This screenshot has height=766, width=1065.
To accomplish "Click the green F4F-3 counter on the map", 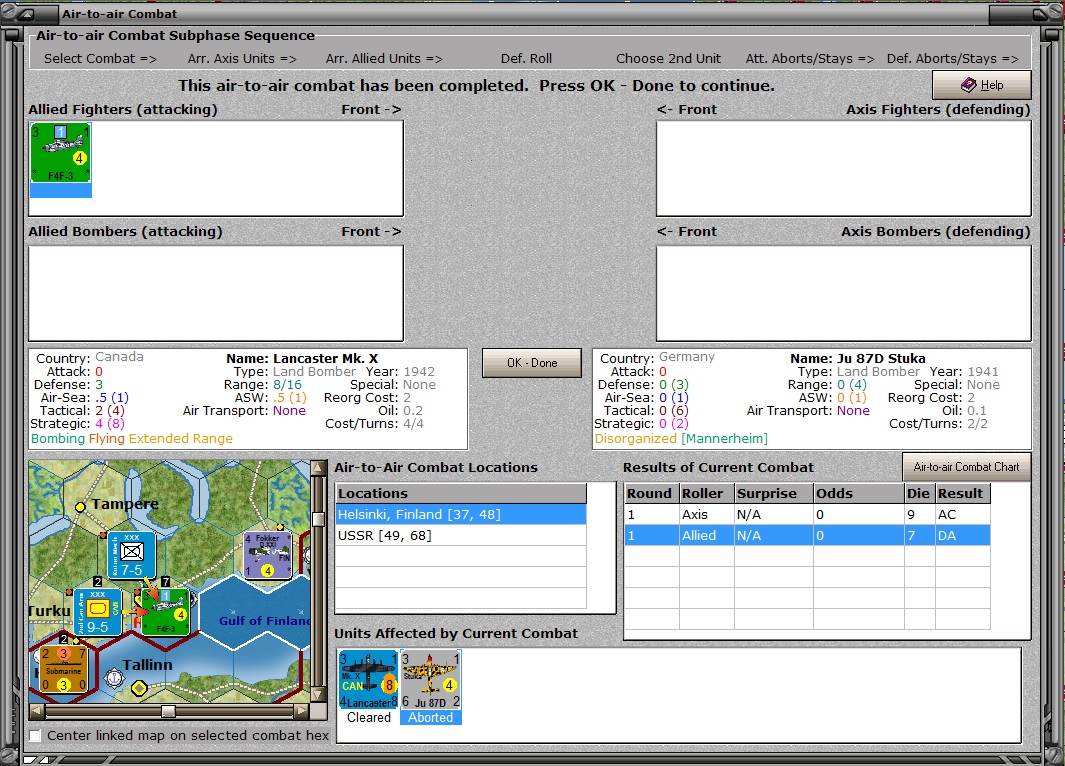I will point(165,612).
